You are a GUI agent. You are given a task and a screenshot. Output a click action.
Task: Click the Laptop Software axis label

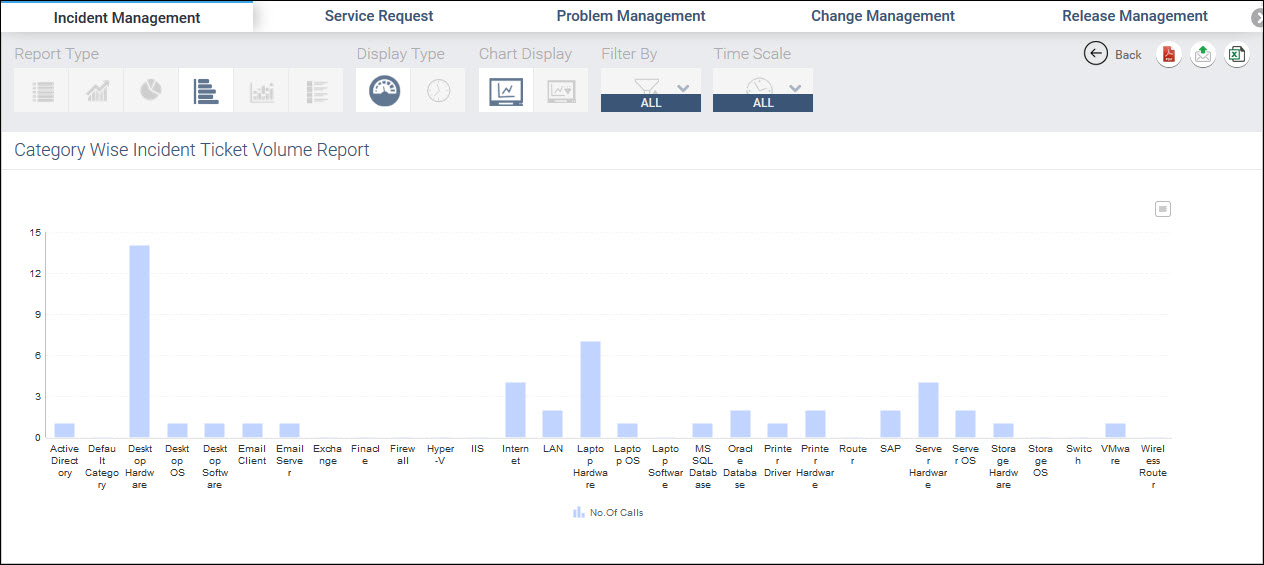point(665,467)
